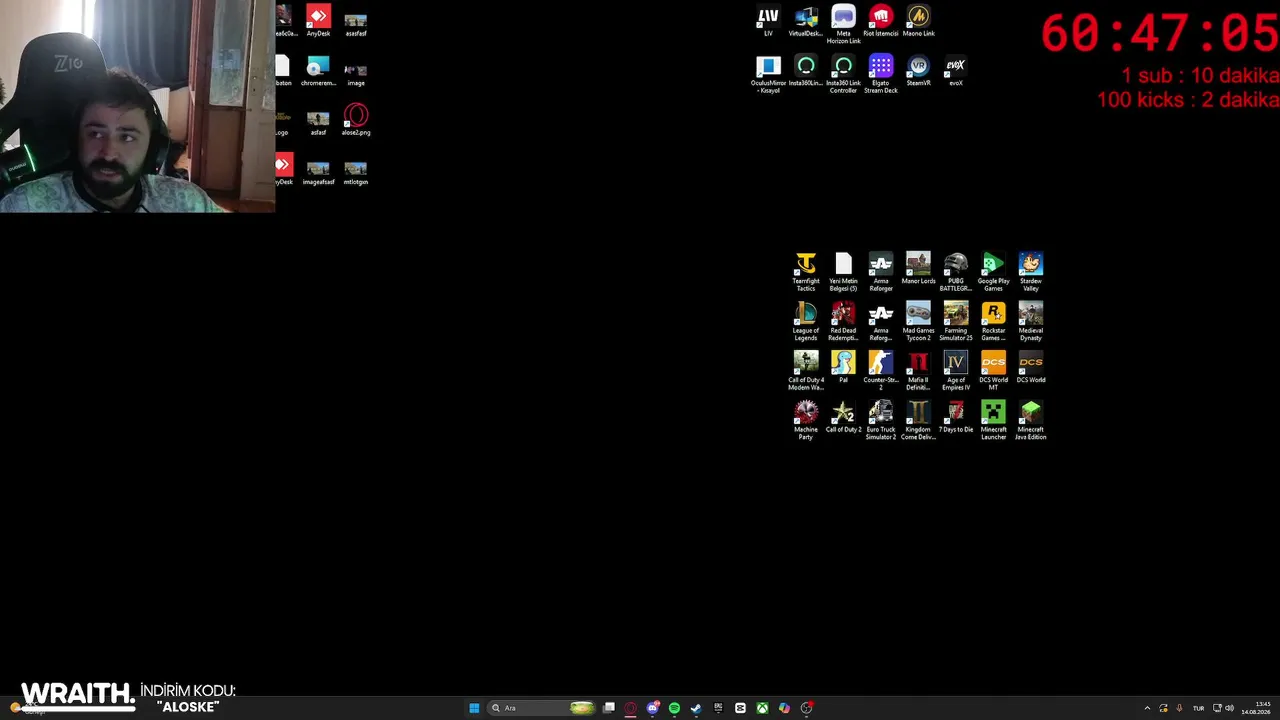Launch 7 Days to Die shortcut

coord(956,418)
